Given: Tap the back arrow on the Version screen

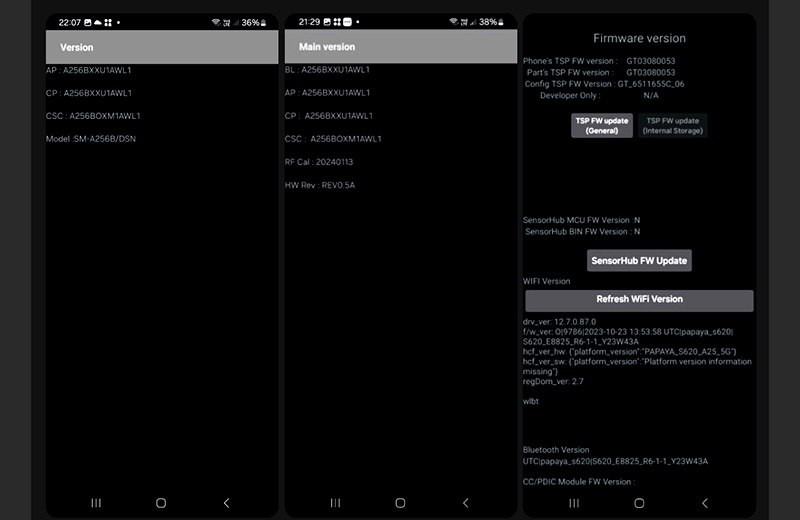Looking at the screenshot, I should (226, 503).
